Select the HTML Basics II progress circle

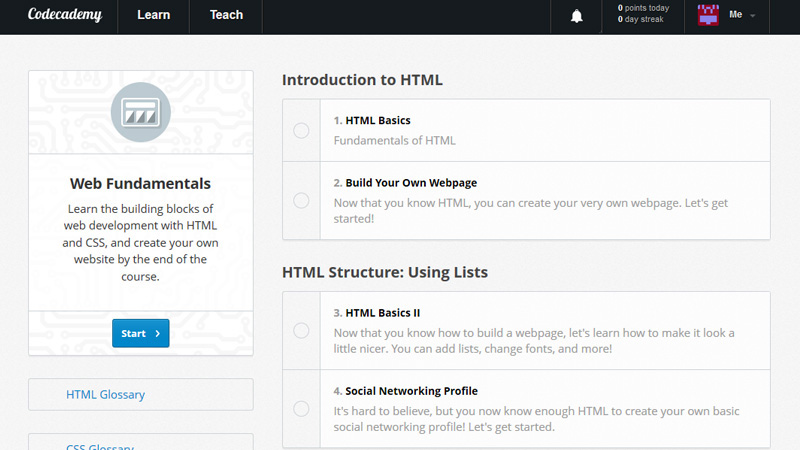tap(301, 331)
